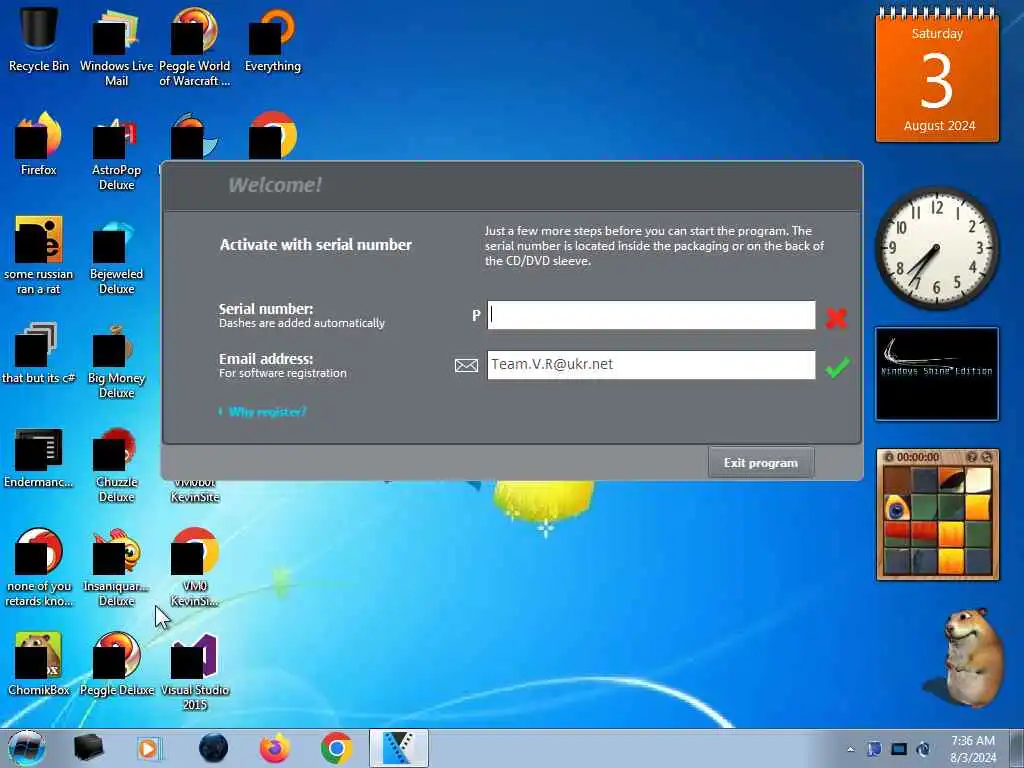1024x768 pixels.
Task: Select the VM0 KevinSi... desktop icon
Action: click(x=195, y=567)
